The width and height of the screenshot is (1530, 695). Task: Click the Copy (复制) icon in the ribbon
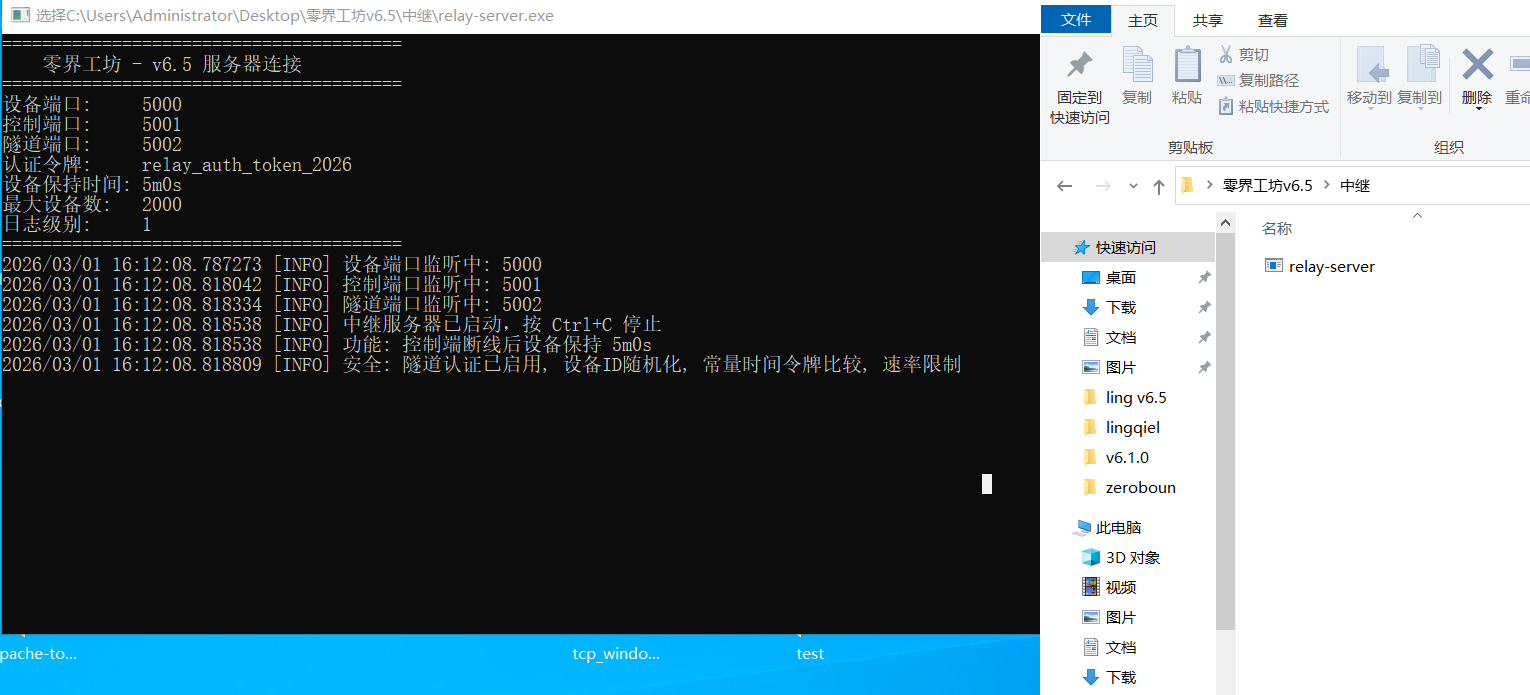tap(1137, 65)
